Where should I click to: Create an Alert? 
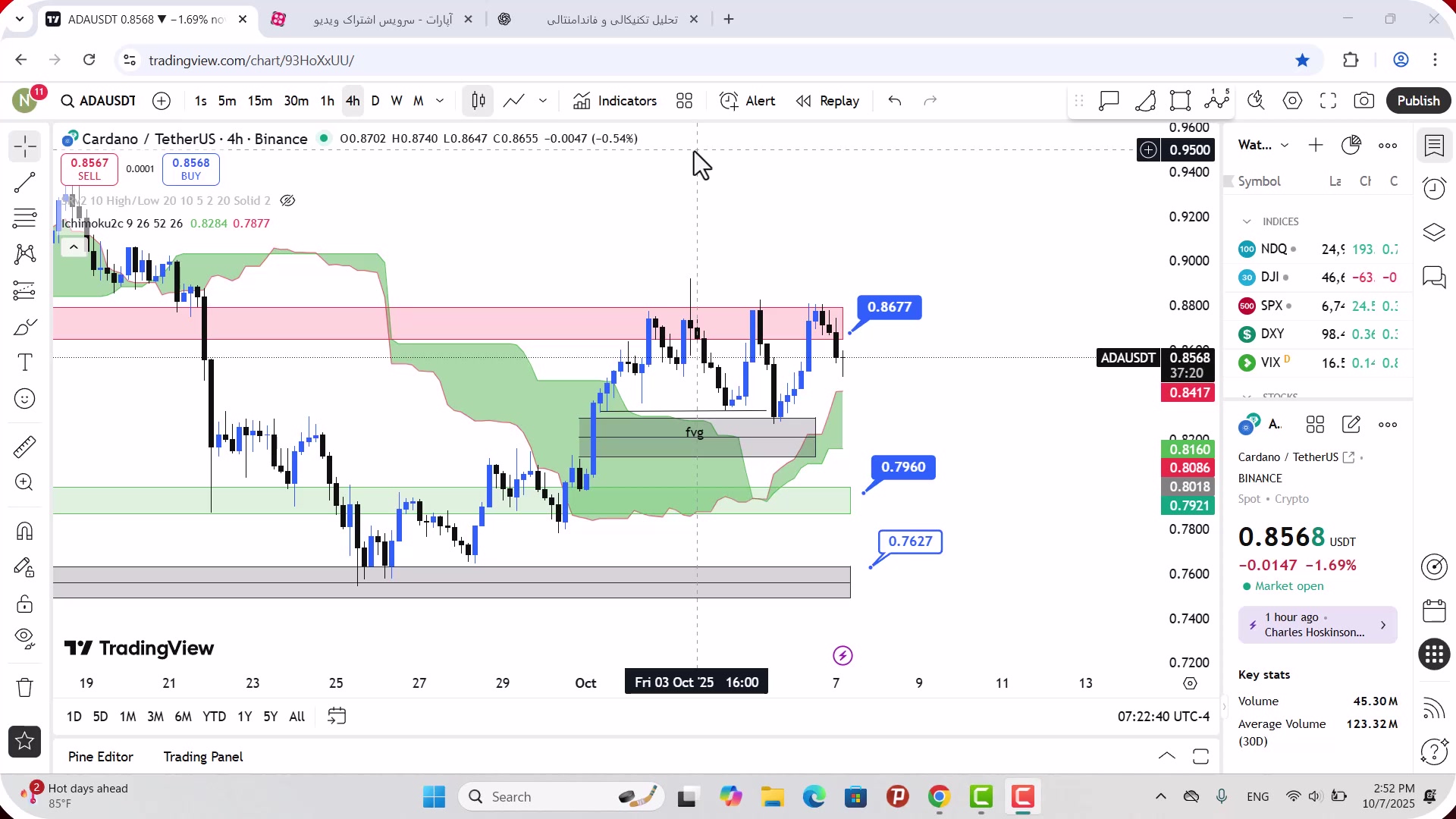click(748, 101)
